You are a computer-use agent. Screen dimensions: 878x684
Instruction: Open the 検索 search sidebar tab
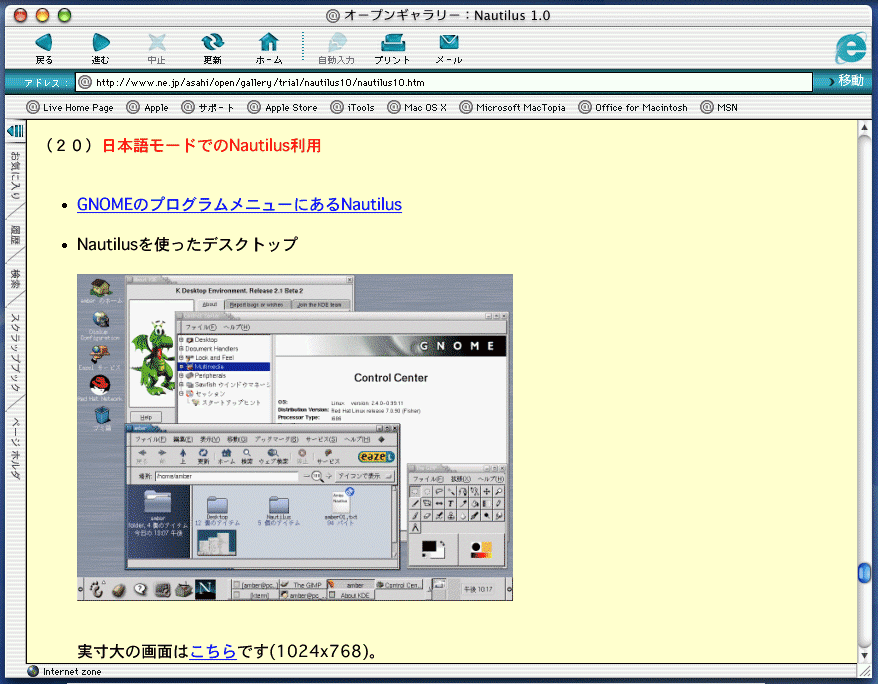16,278
